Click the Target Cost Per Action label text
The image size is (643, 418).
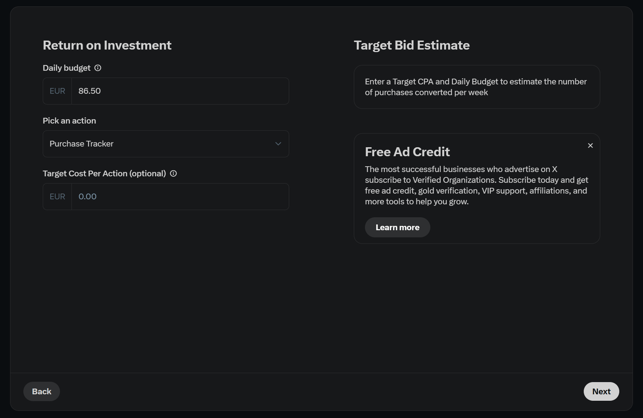pyautogui.click(x=104, y=174)
